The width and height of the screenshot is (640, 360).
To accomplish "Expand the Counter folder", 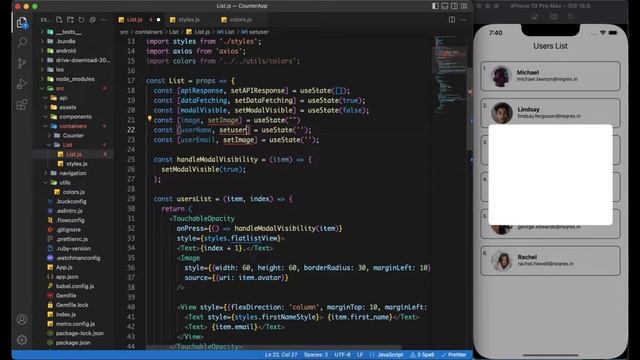I will 72,136.
